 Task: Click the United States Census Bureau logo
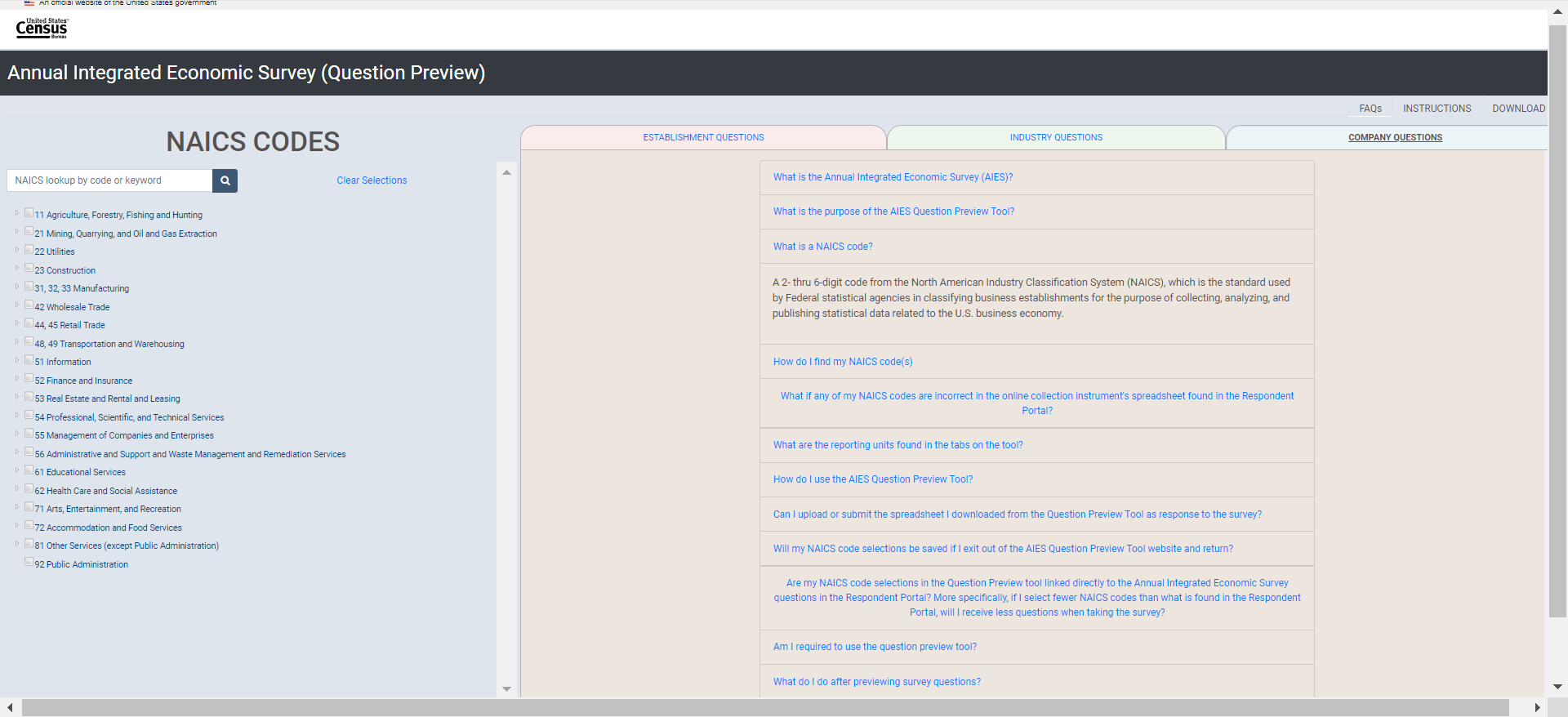tap(42, 29)
